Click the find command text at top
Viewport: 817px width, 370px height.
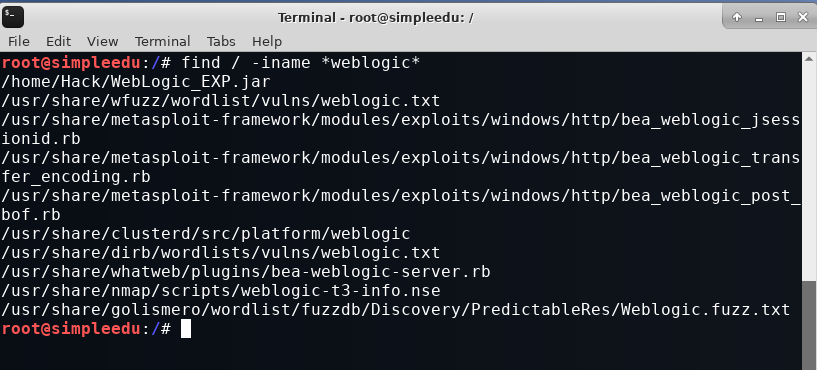point(301,63)
